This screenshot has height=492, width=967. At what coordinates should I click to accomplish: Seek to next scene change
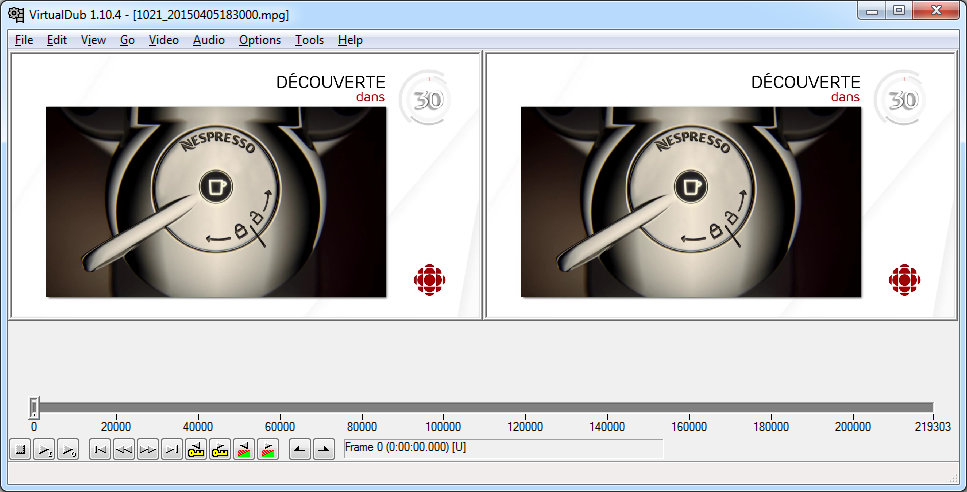tap(268, 450)
